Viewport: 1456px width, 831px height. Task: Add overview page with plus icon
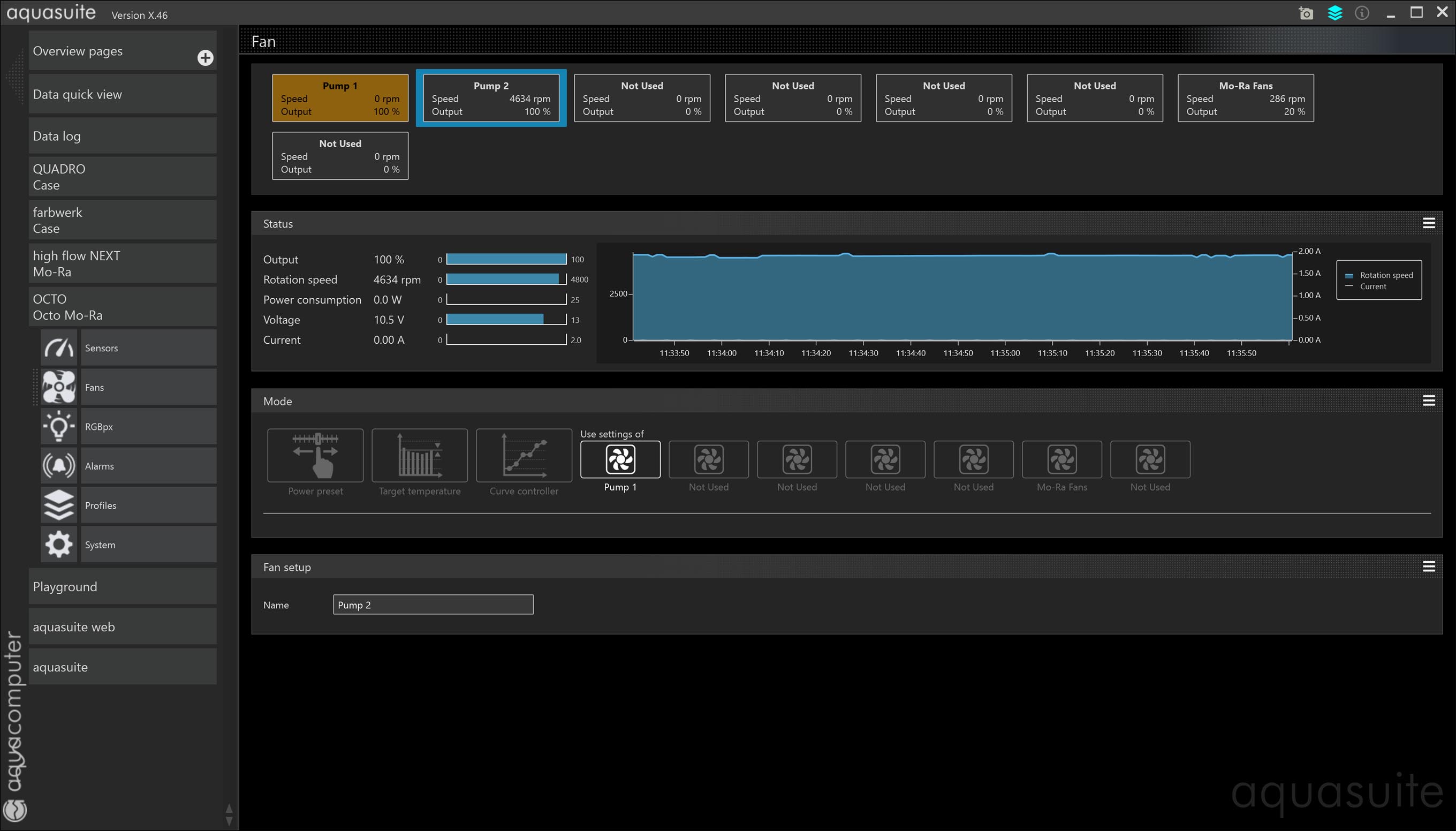(x=206, y=58)
